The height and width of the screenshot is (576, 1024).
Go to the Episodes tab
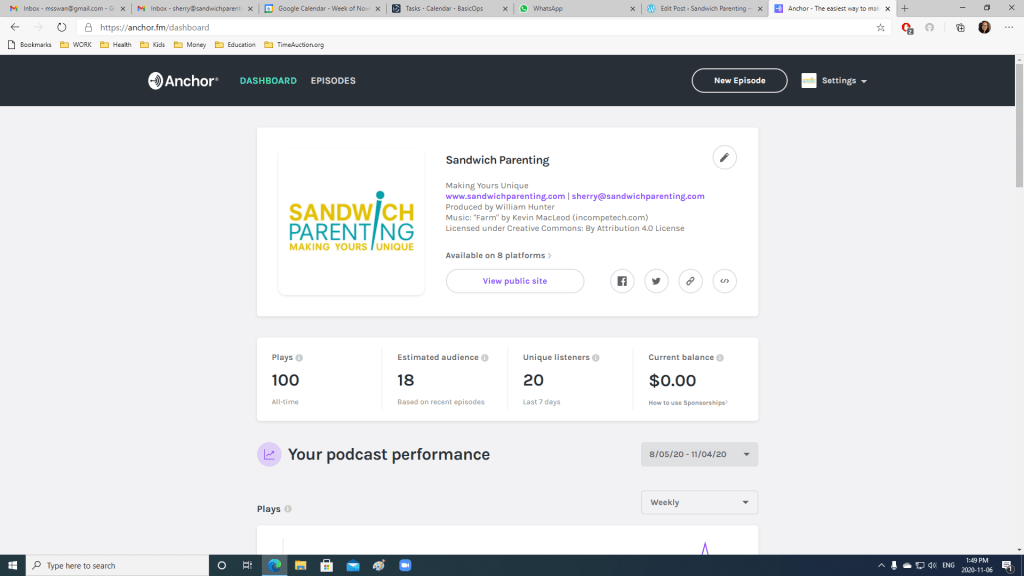click(x=333, y=81)
